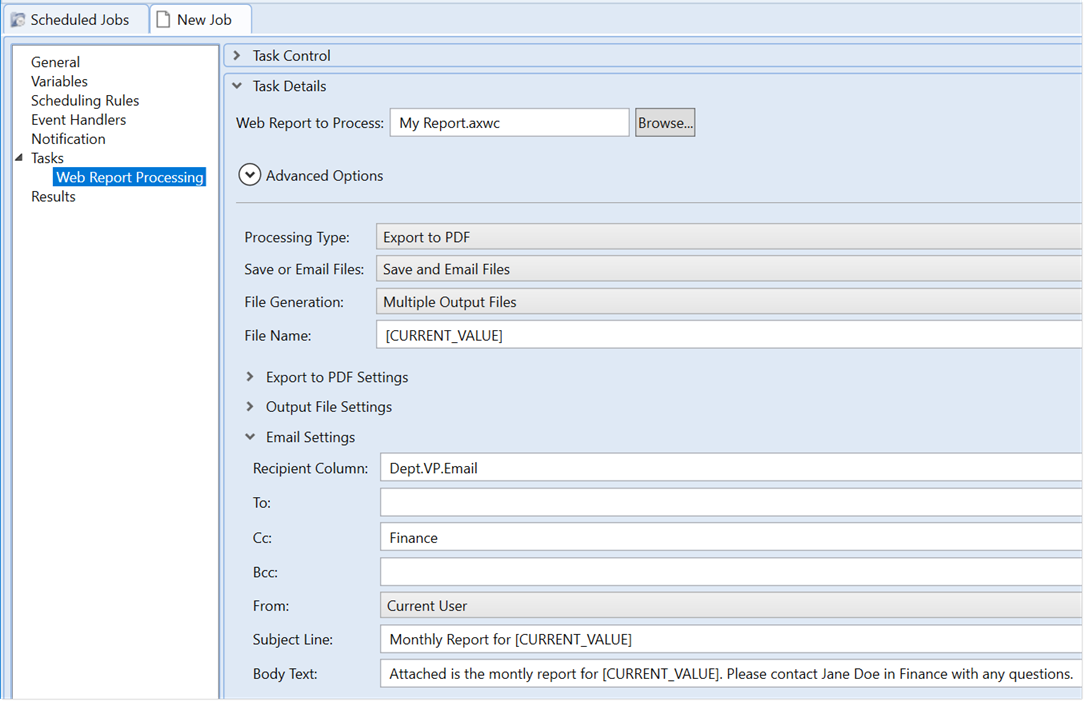Image resolution: width=1085 pixels, height=702 pixels.
Task: Open the File Generation dropdown
Action: click(728, 301)
